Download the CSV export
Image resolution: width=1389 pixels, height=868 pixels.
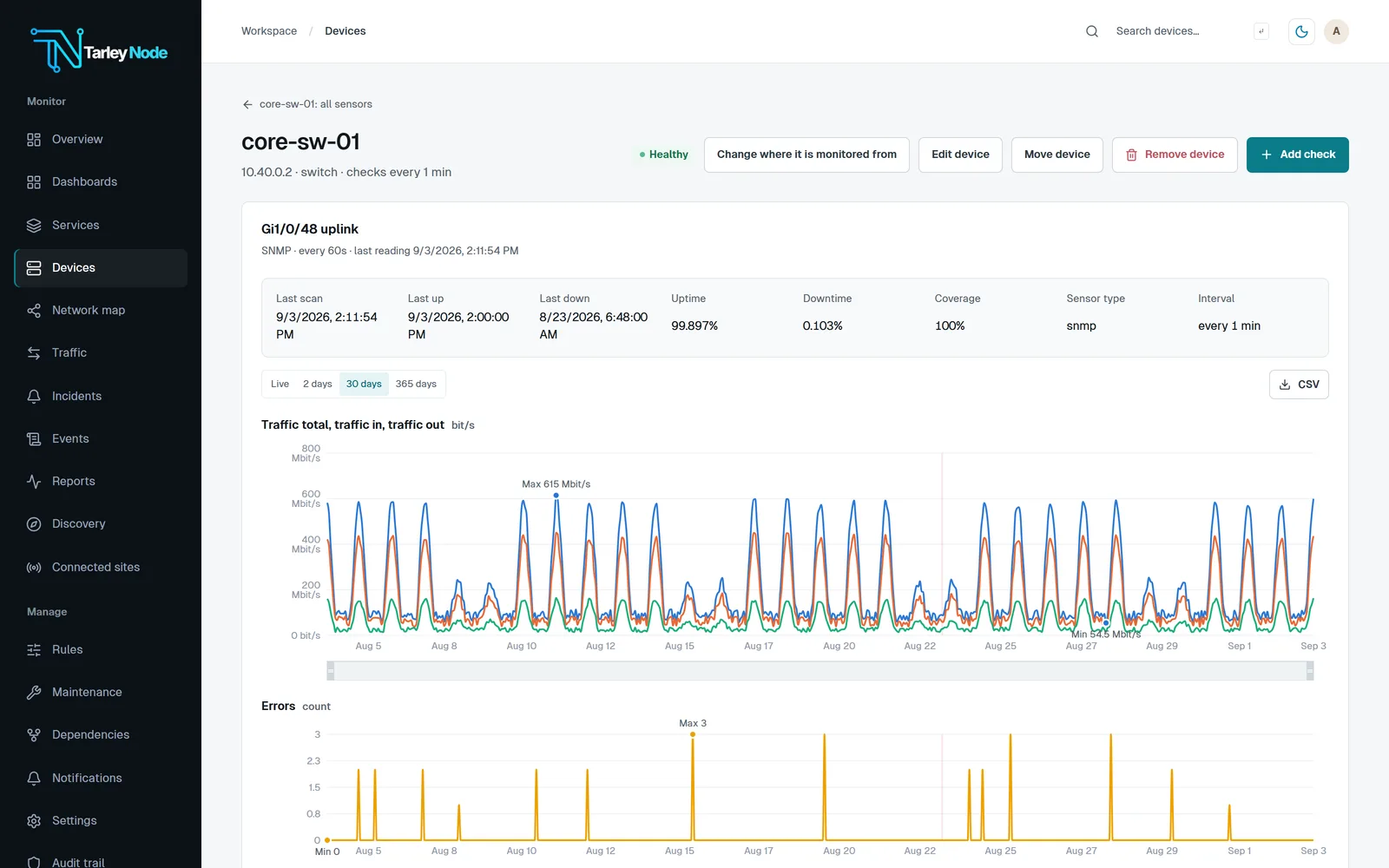point(1299,385)
